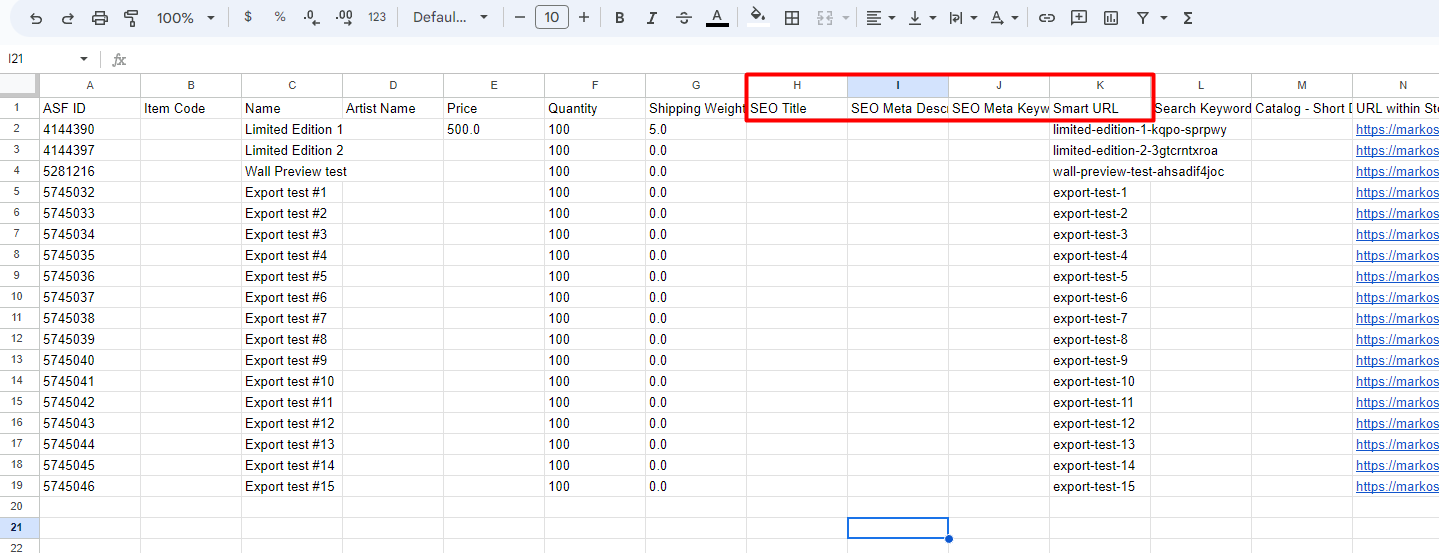Select column E header
This screenshot has height=553, width=1439.
point(494,85)
